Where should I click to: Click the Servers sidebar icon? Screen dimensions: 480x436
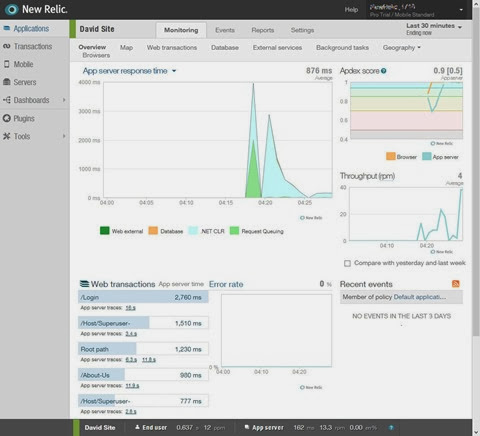6,82
